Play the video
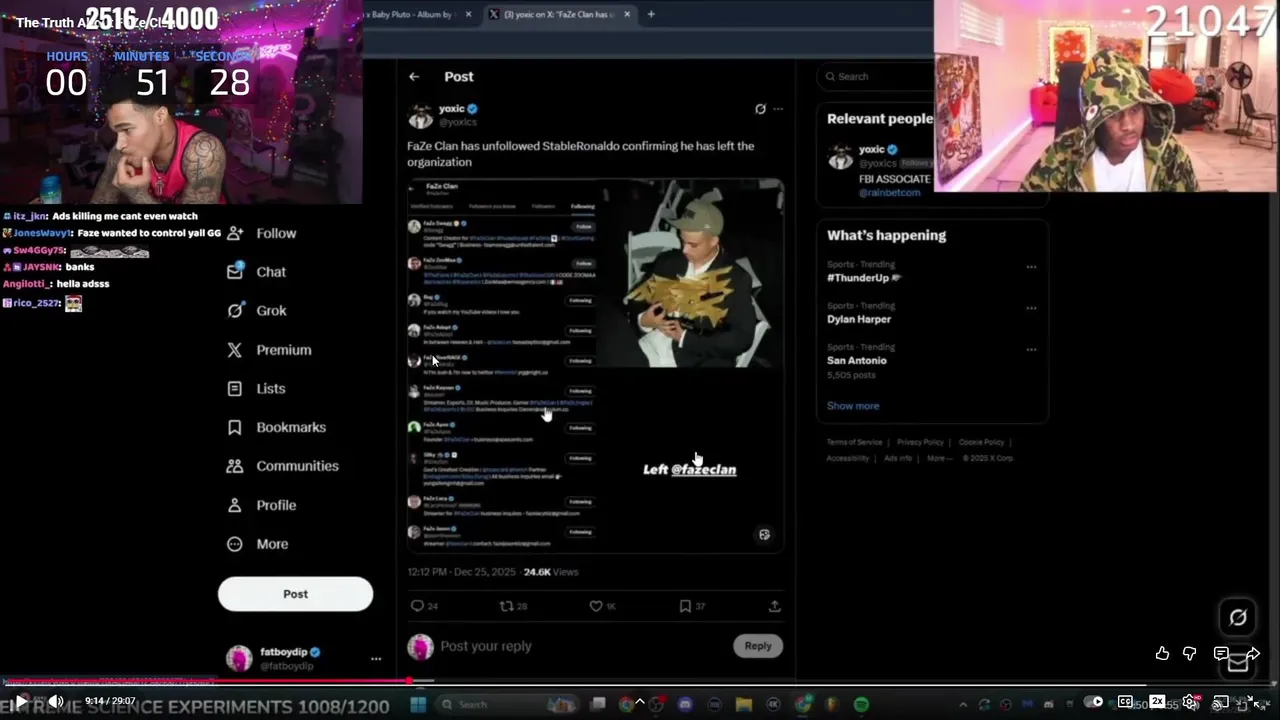1280x720 pixels. point(21,702)
